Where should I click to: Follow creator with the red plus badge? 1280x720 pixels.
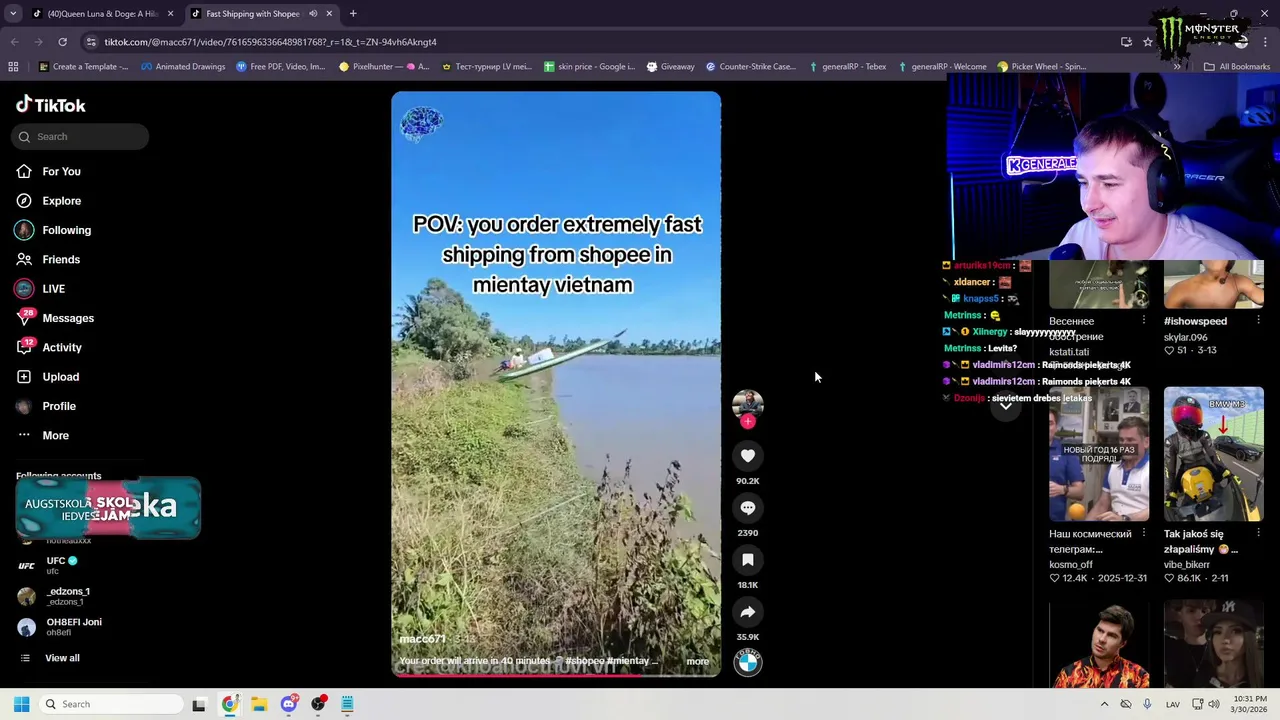point(747,421)
